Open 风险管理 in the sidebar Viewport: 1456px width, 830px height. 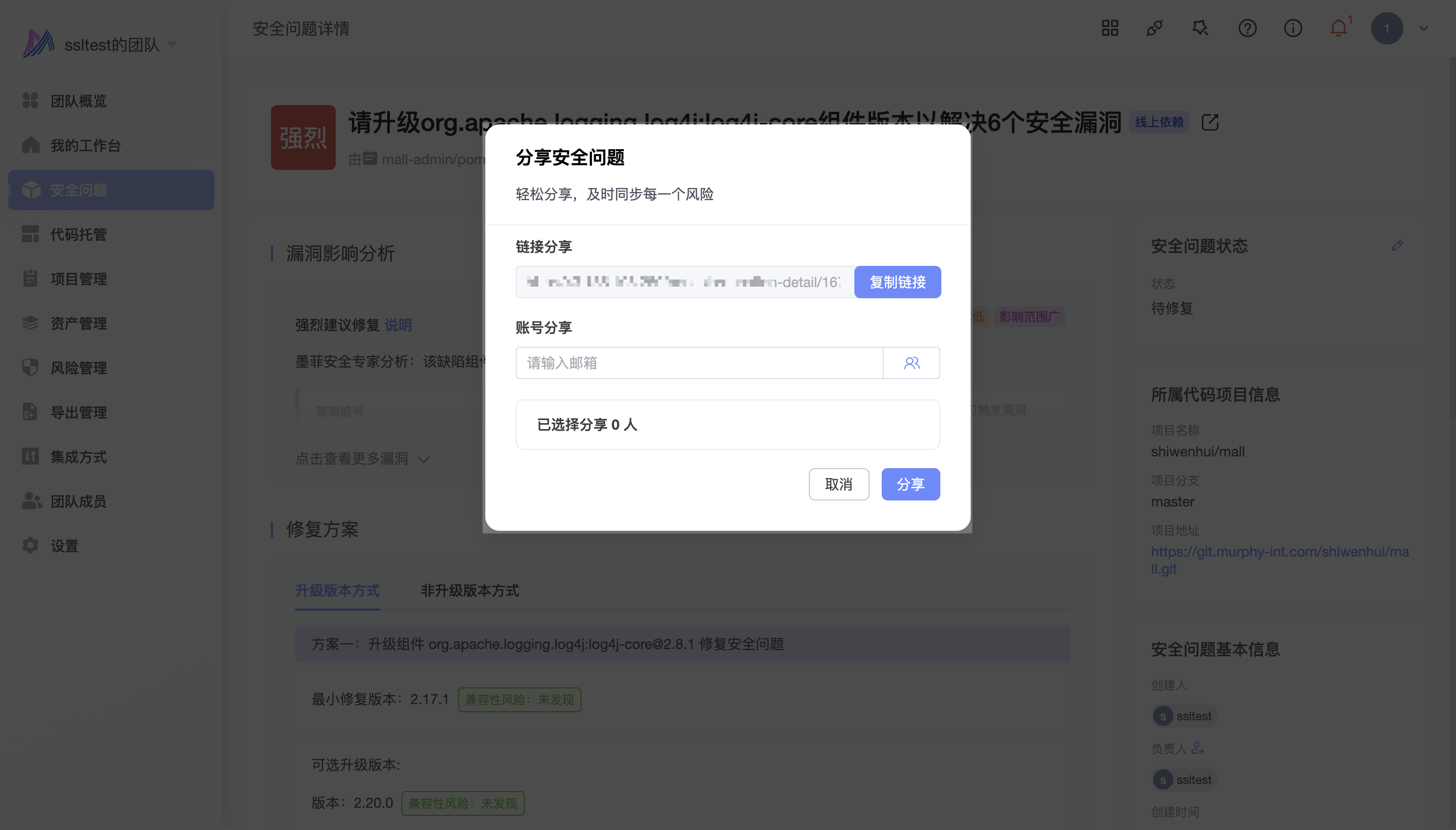pos(78,367)
